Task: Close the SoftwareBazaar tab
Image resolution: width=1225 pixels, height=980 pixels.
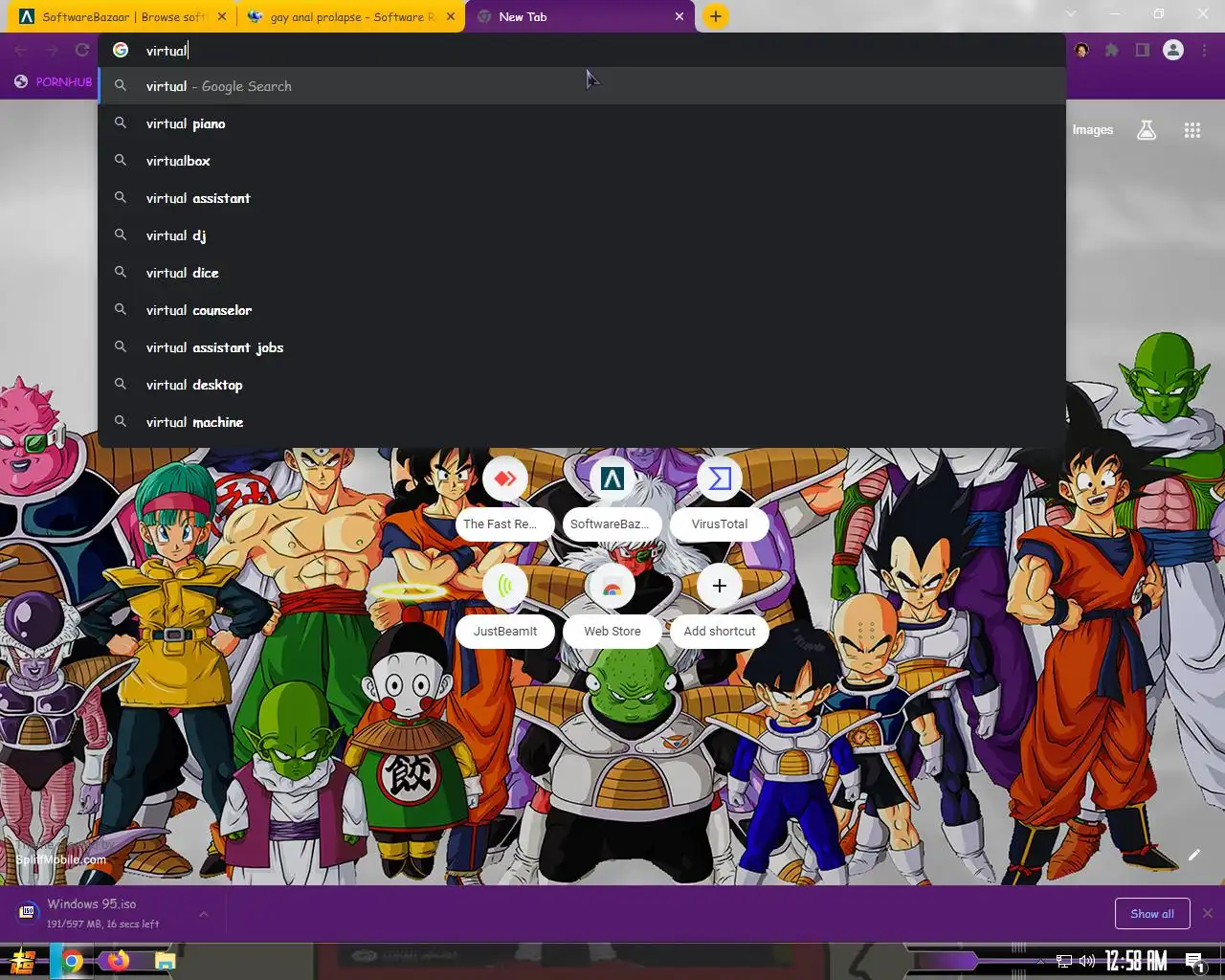Action: 222,16
